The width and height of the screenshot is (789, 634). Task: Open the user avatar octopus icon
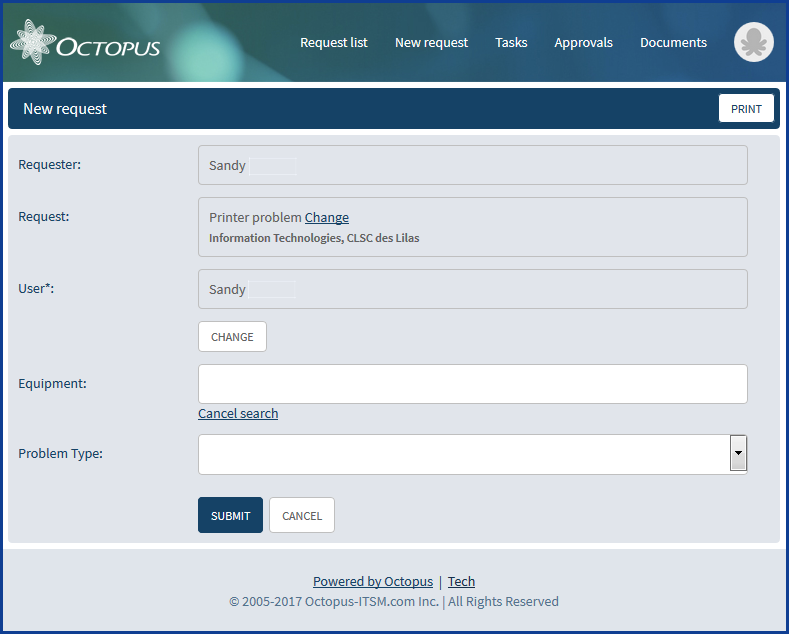753,42
